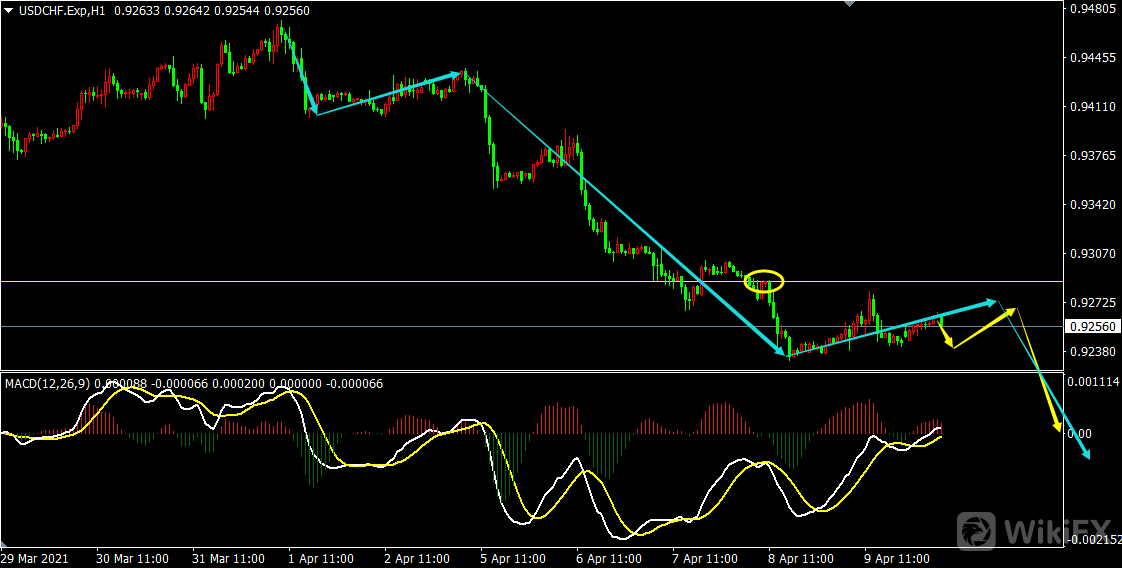Select the short yellow down arrow after last candle
This screenshot has height=568, width=1122.
[945, 333]
